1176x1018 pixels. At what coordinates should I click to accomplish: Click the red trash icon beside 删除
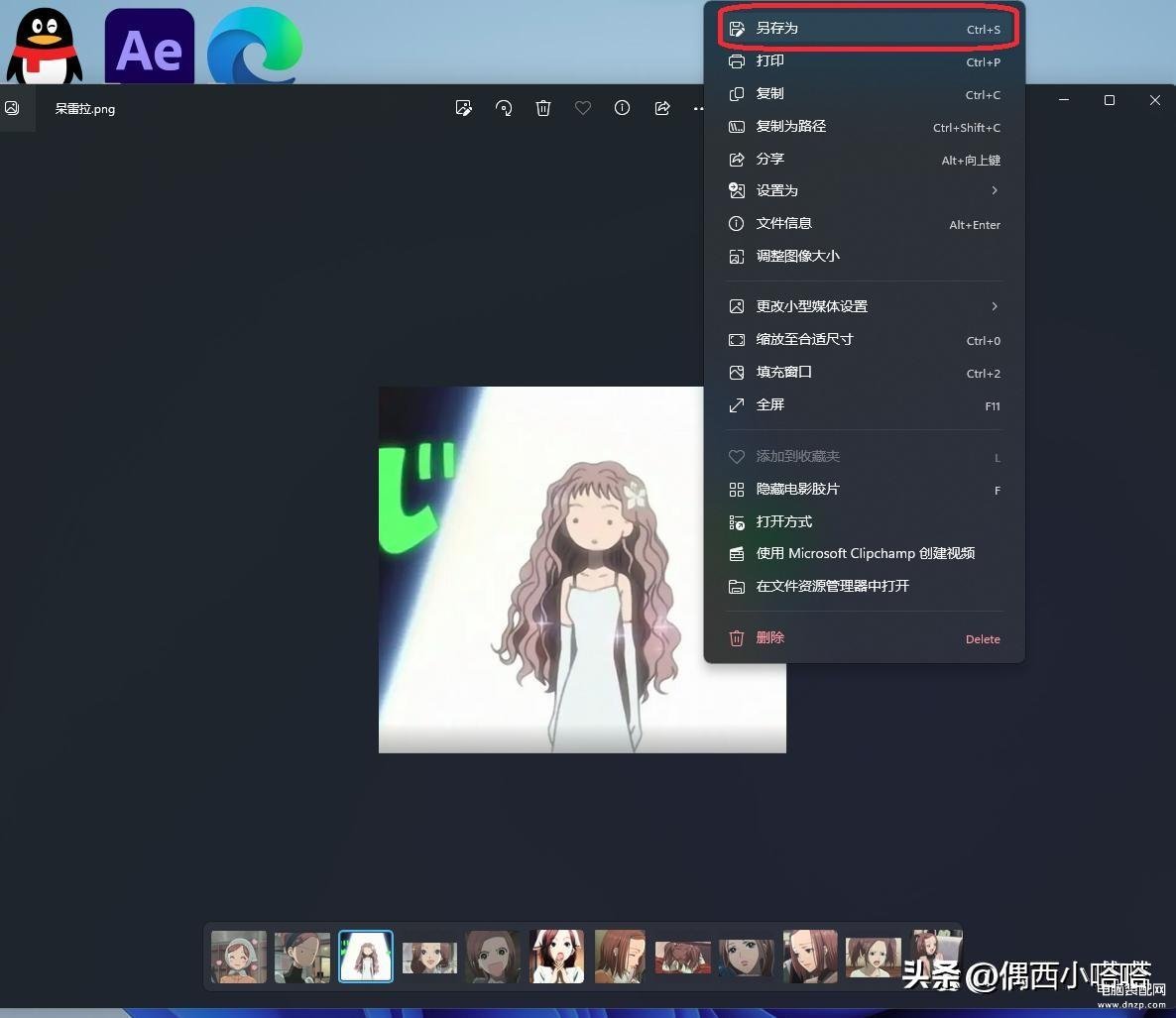(x=737, y=638)
